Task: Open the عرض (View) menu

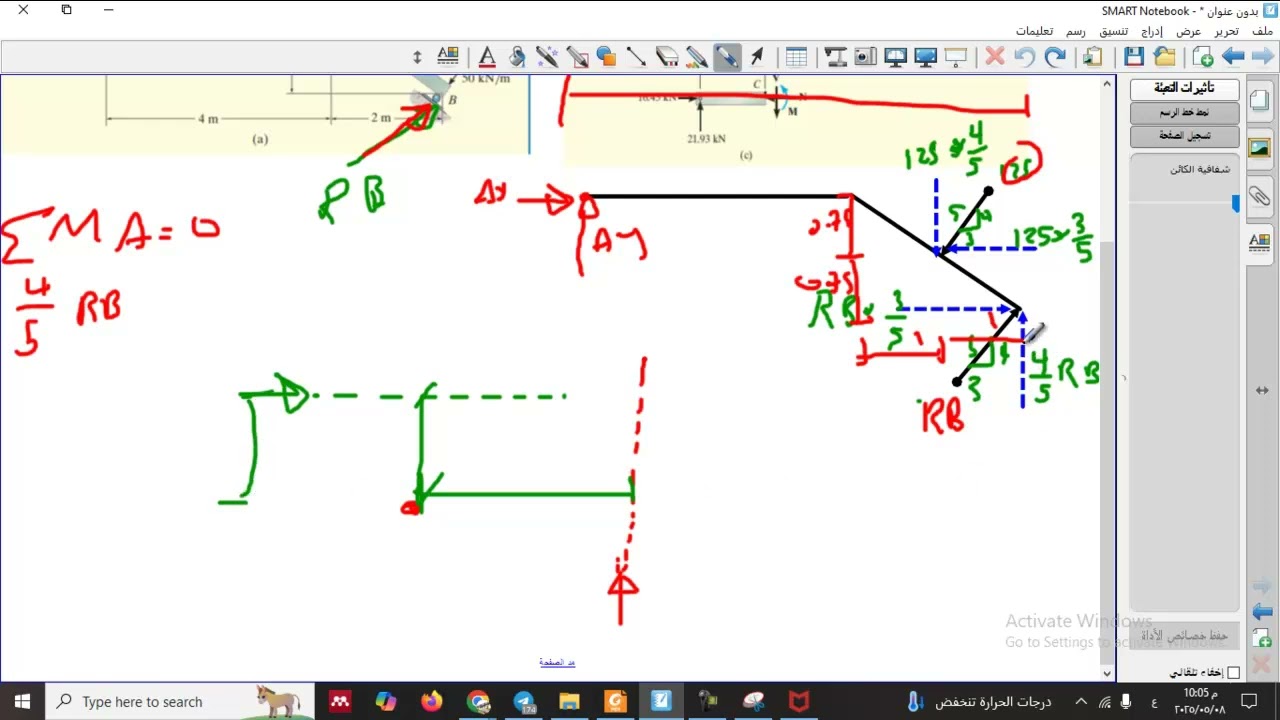Action: click(1189, 31)
